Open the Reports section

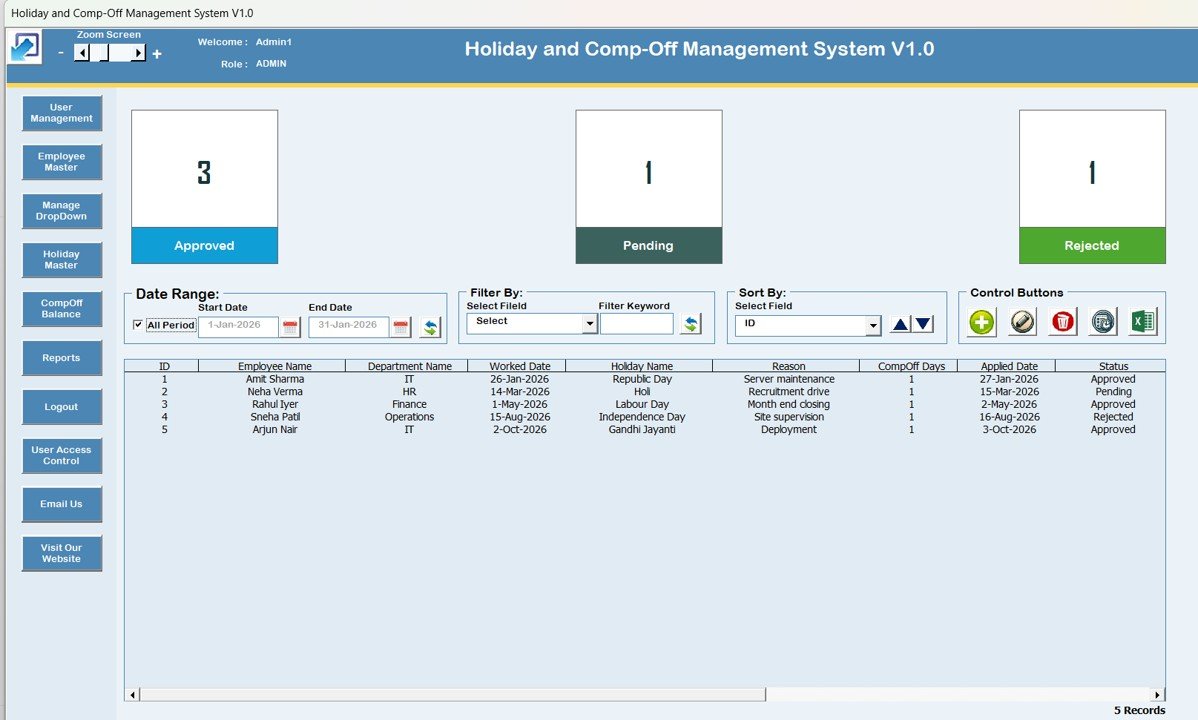[x=61, y=358]
